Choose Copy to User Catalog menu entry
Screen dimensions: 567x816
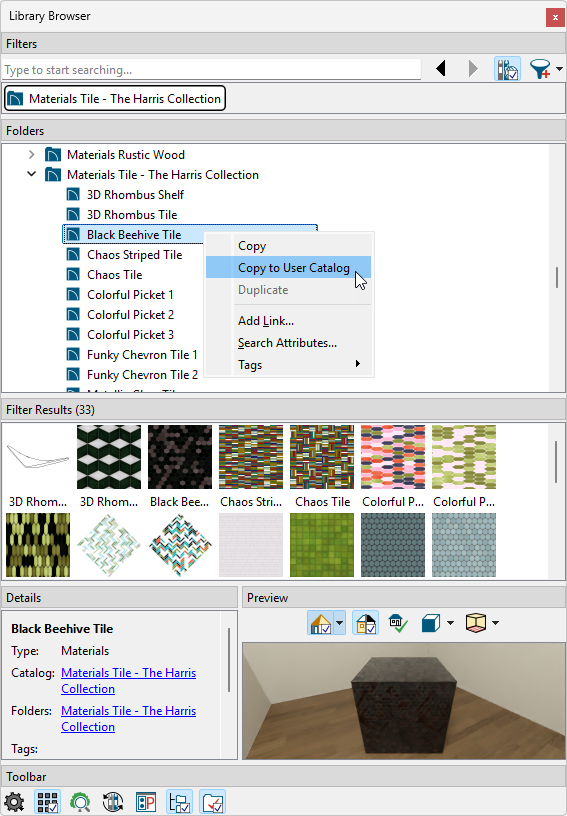[x=289, y=267]
